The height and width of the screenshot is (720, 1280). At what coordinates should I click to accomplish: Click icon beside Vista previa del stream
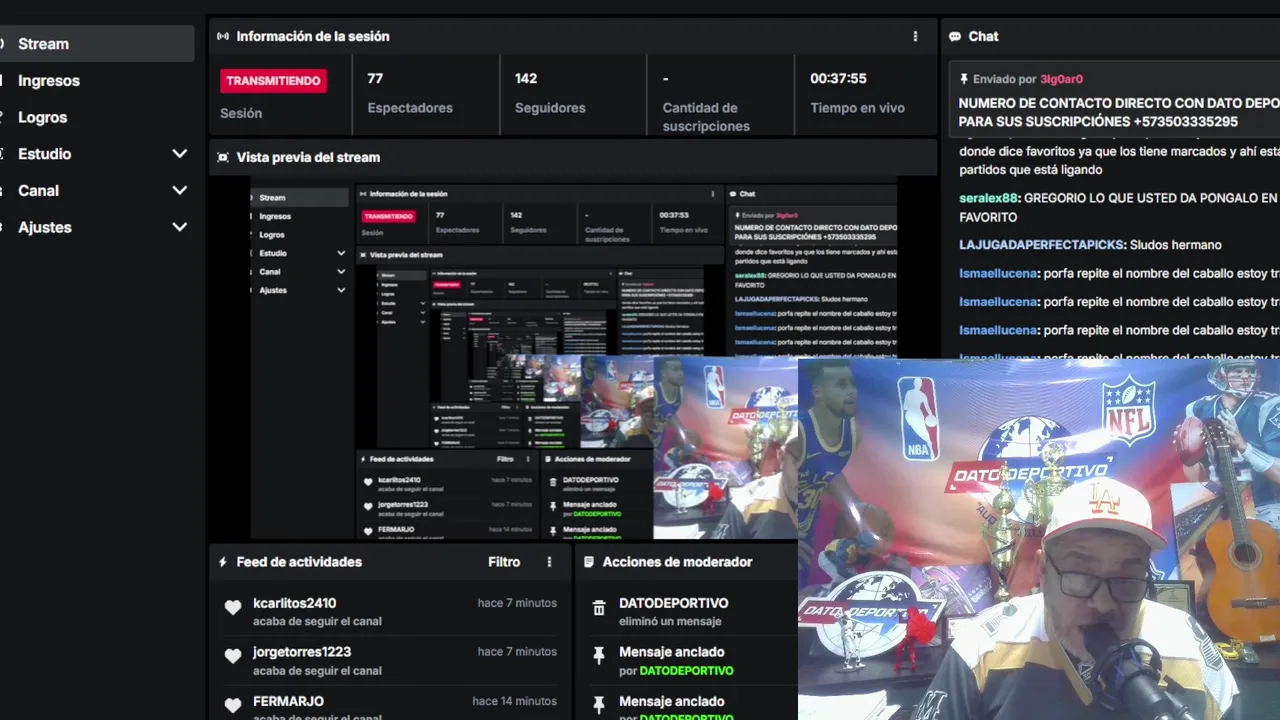click(x=223, y=157)
